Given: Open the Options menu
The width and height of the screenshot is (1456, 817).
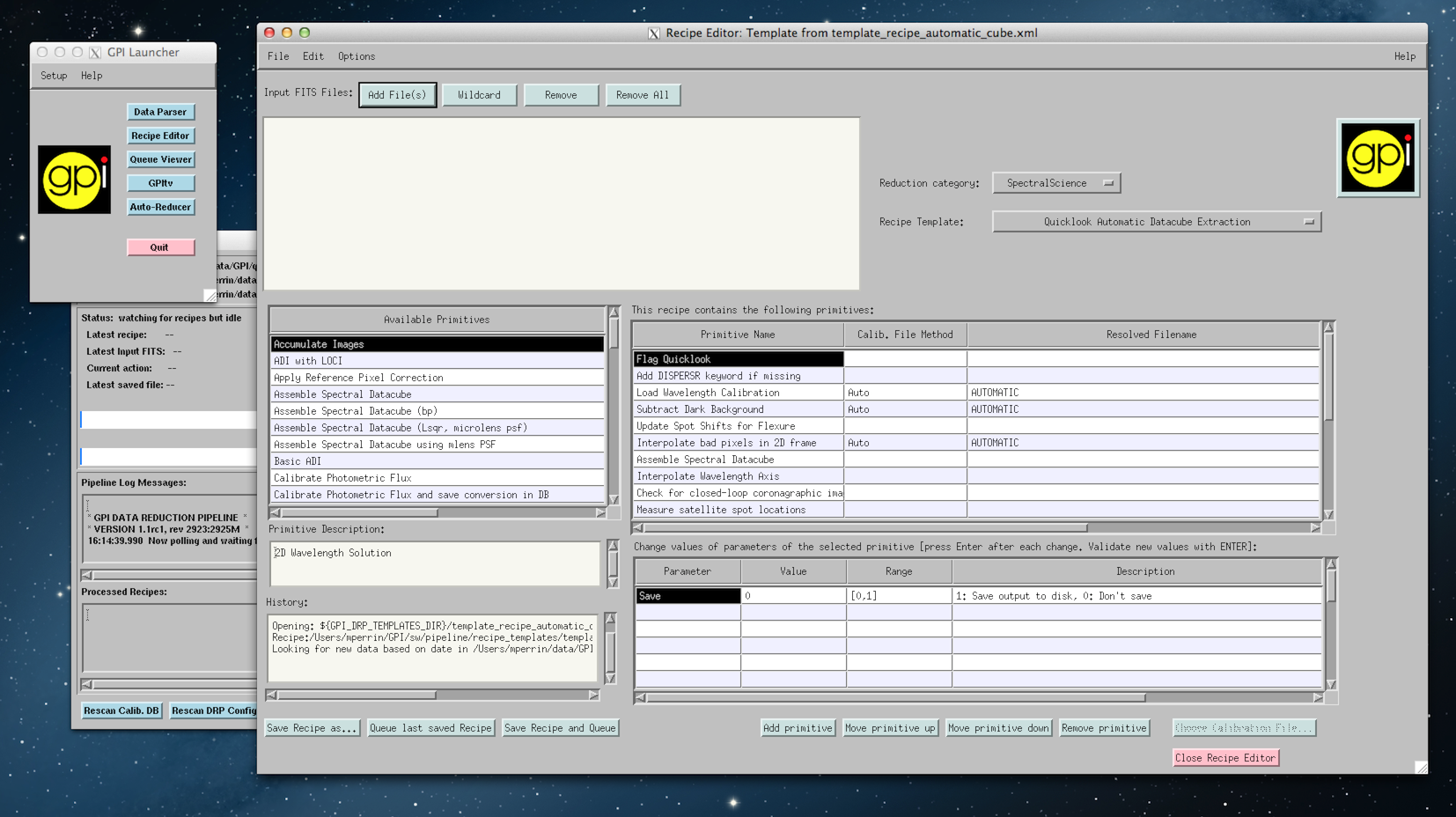Looking at the screenshot, I should pyautogui.click(x=357, y=56).
